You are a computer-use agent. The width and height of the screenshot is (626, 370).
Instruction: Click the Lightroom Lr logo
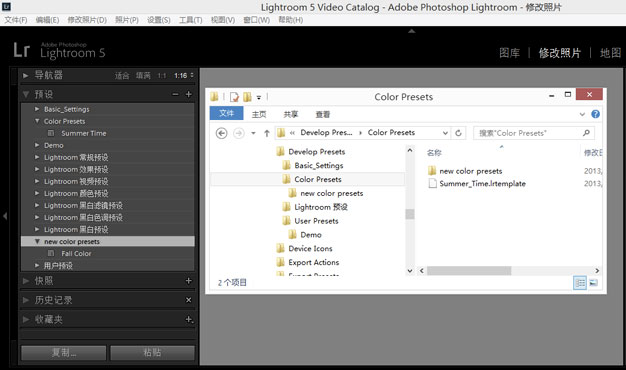[x=21, y=50]
